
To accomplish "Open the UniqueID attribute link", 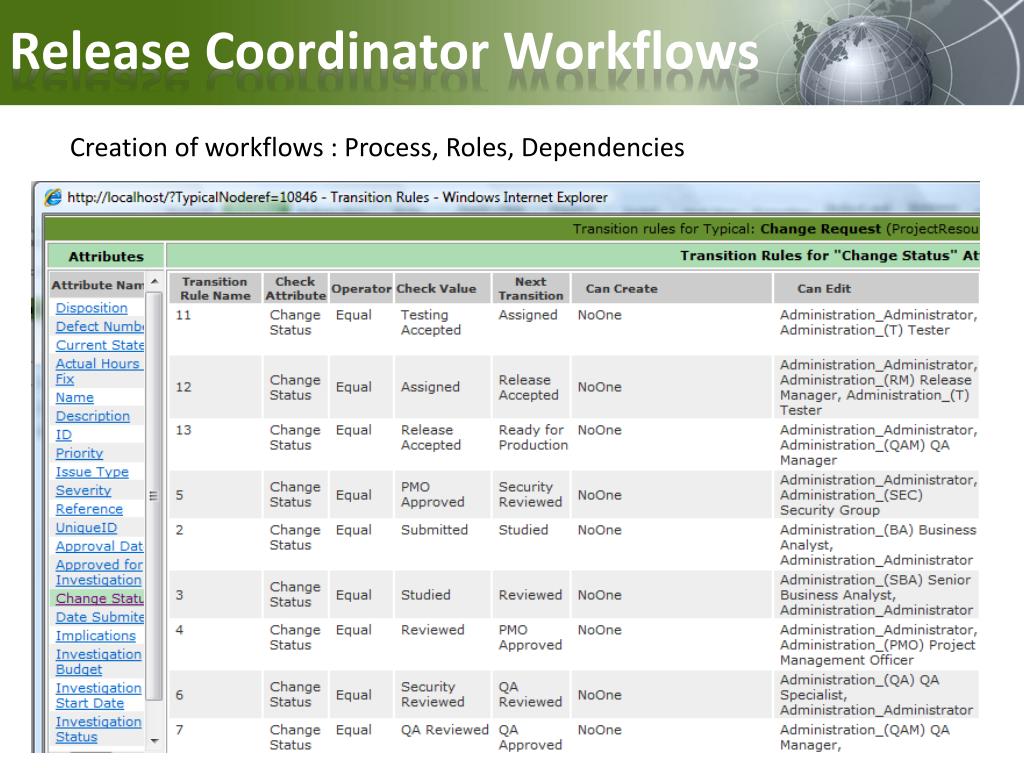I will pyautogui.click(x=86, y=528).
